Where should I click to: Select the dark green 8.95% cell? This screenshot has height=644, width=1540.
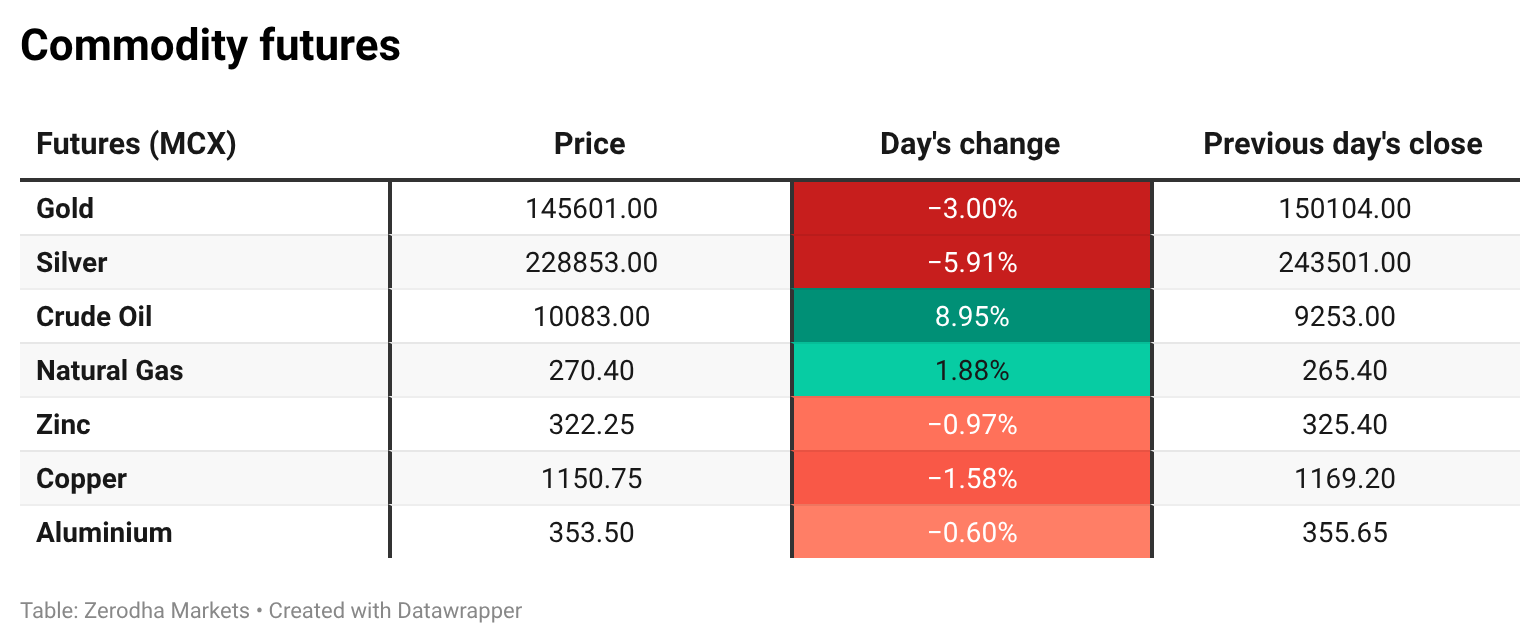pos(972,317)
